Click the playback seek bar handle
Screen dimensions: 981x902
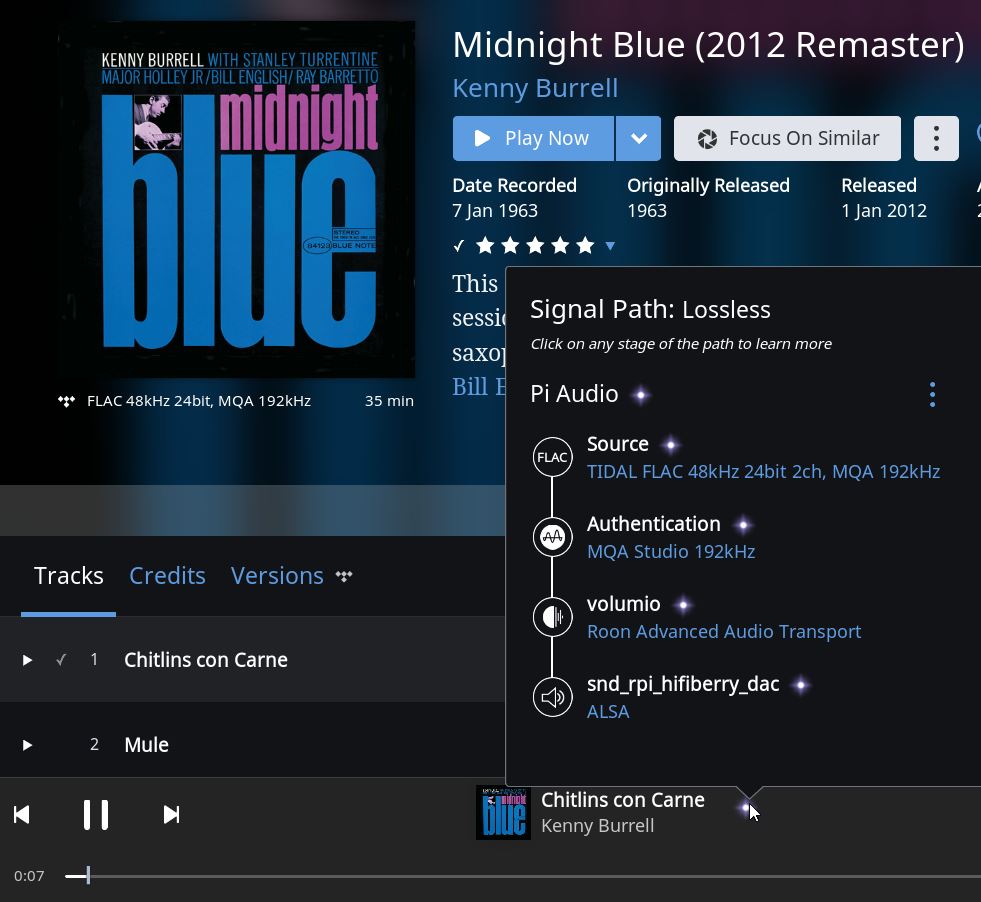click(x=88, y=875)
